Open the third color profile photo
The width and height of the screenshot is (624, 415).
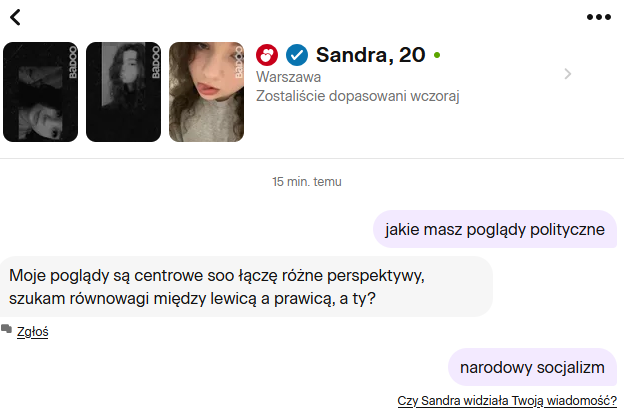pos(207,92)
